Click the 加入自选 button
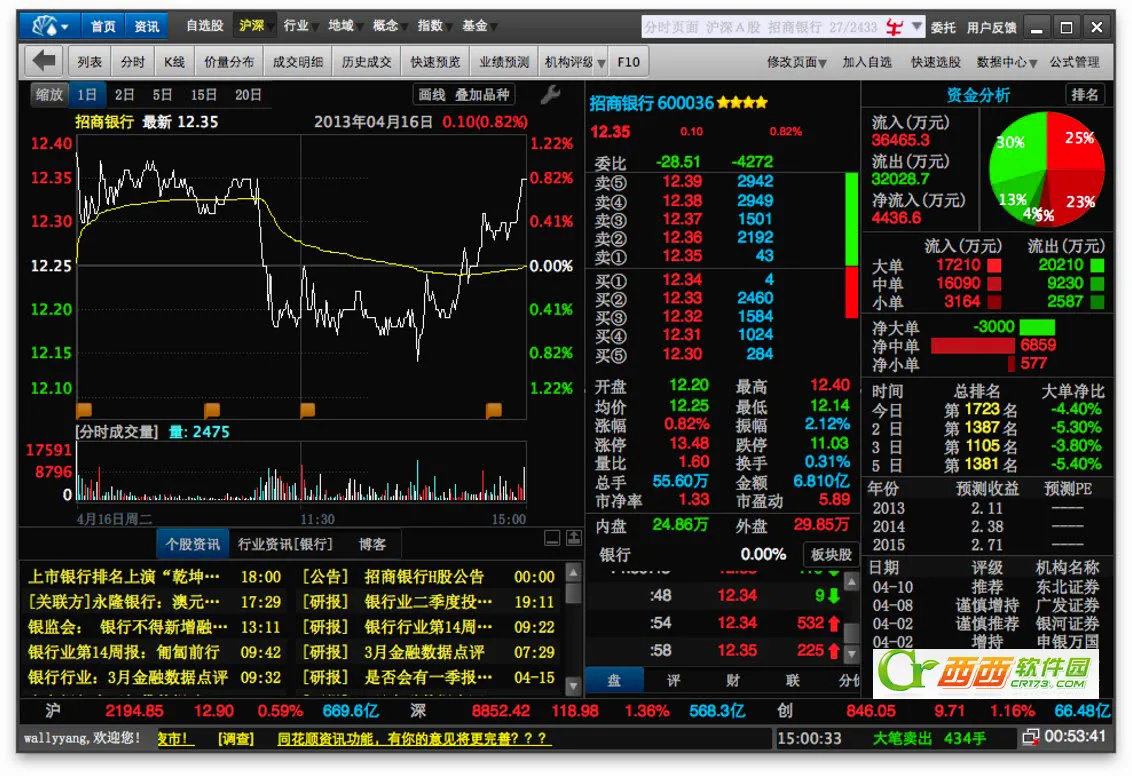The image size is (1132, 776). tap(866, 63)
